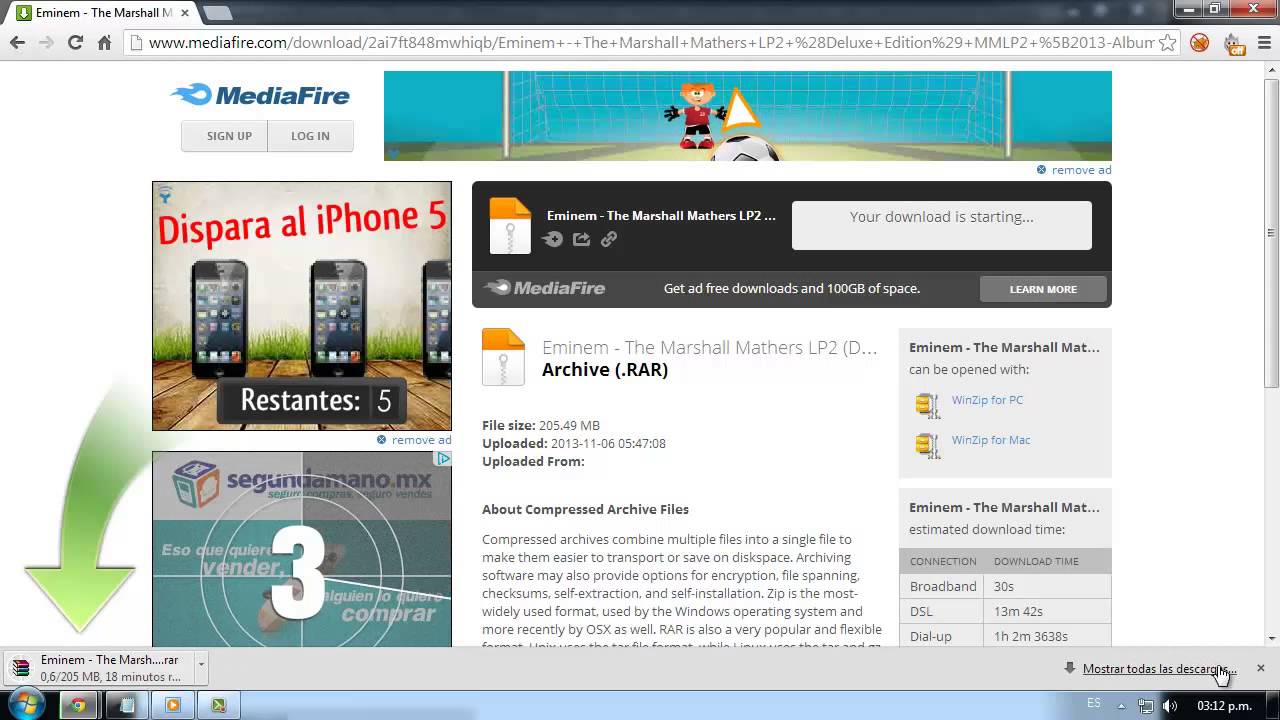Screen dimensions: 1280x720
Task: Open the WinZip for Mac link
Action: click(x=991, y=440)
